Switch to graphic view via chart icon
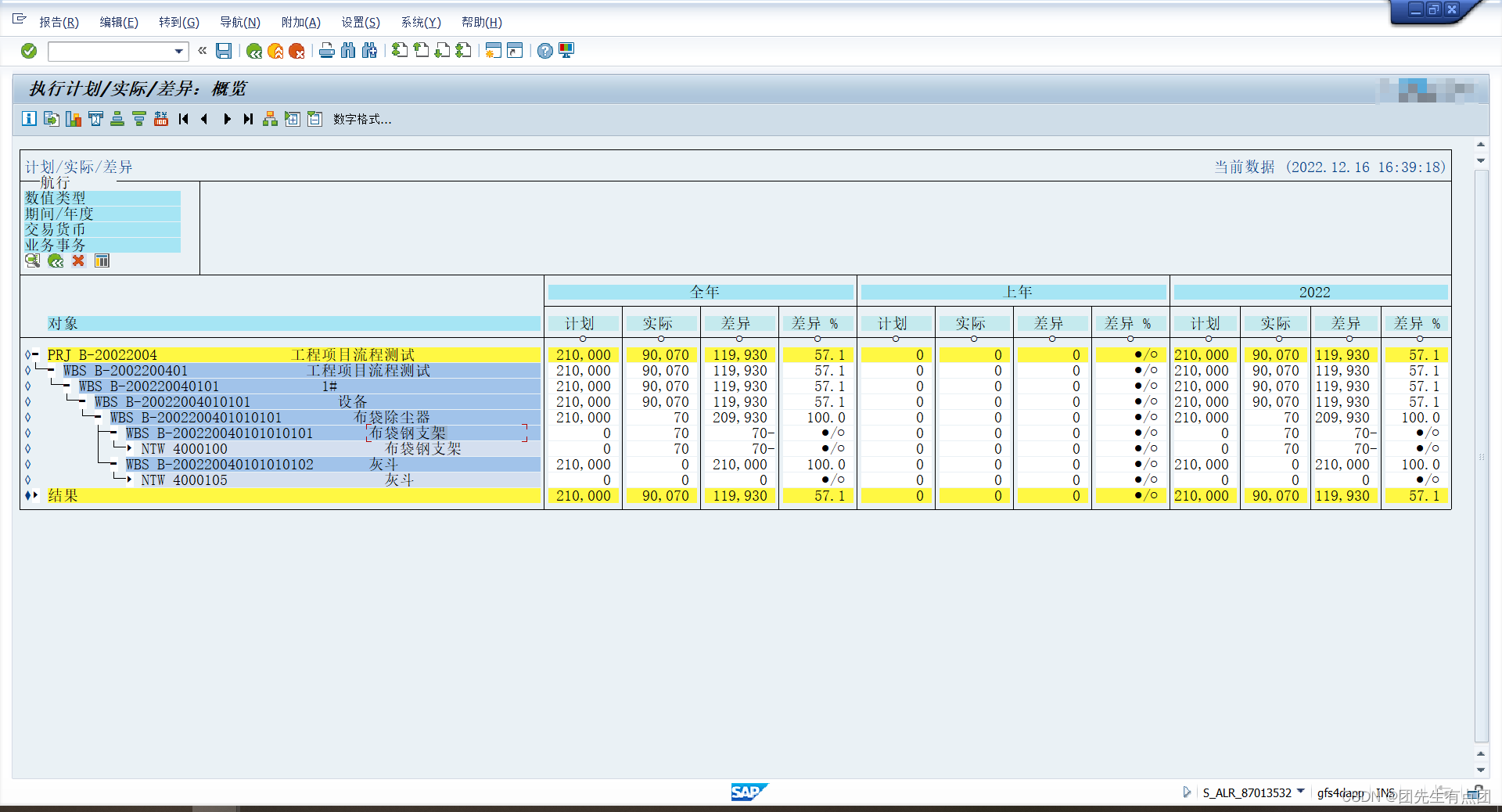The width and height of the screenshot is (1502, 812). 74,119
